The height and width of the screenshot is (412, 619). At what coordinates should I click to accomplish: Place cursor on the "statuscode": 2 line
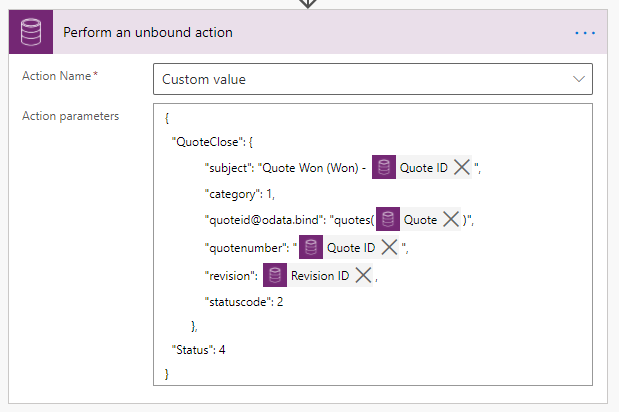[x=245, y=301]
